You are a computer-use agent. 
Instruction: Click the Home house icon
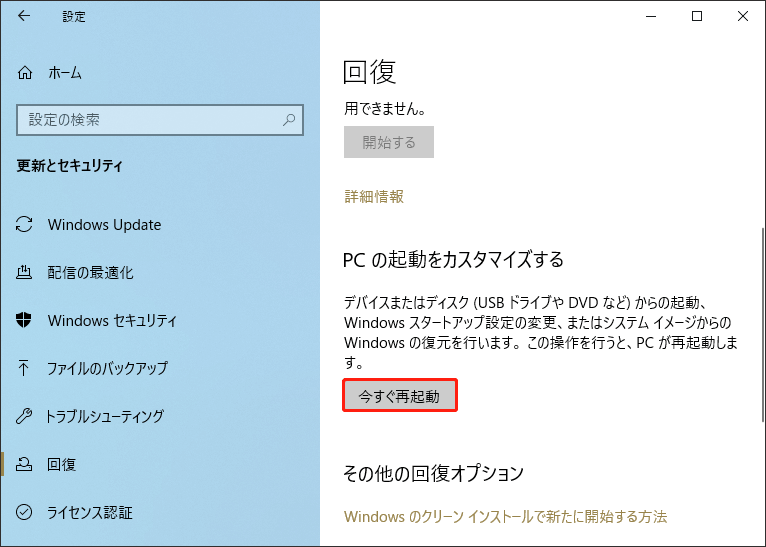tap(24, 73)
